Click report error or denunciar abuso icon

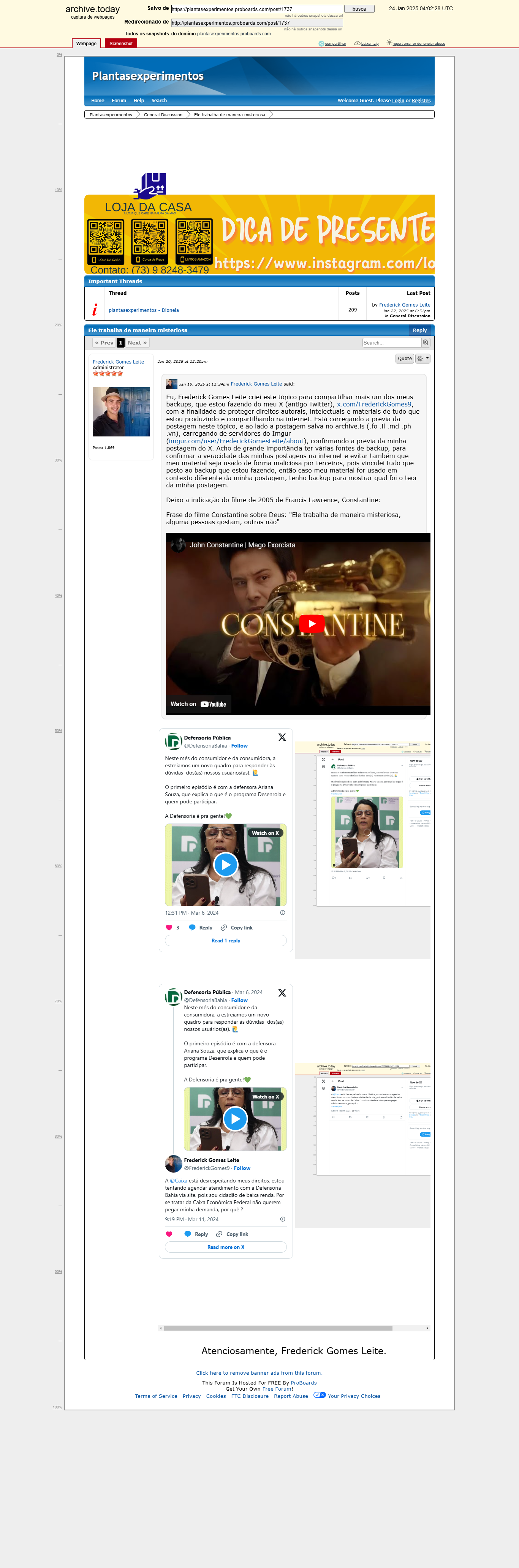coord(389,43)
